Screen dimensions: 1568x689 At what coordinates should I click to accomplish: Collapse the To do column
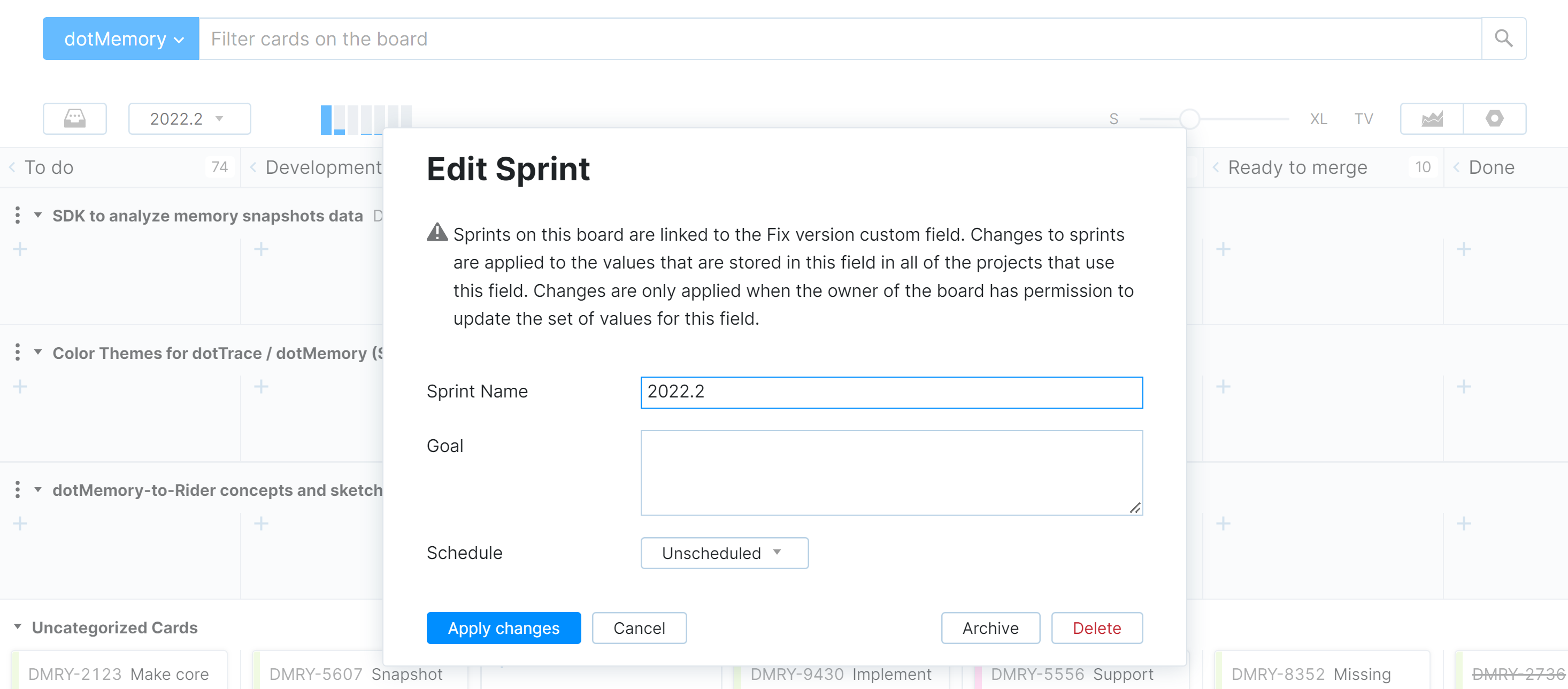tap(12, 167)
